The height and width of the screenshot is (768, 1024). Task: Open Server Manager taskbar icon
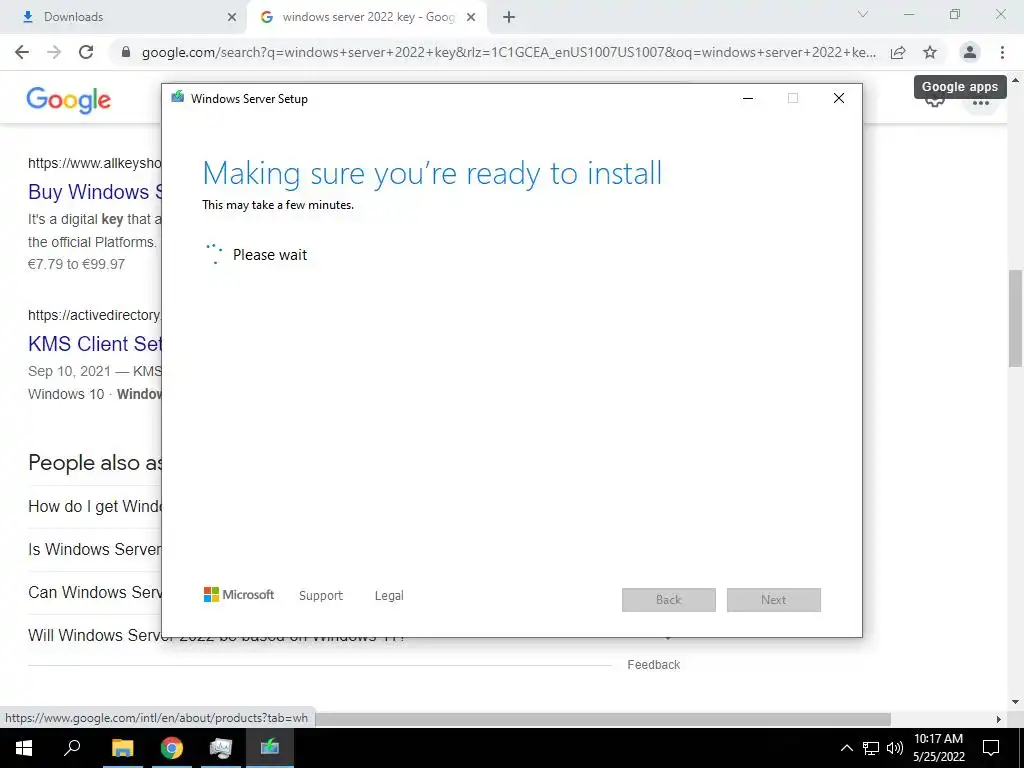pyautogui.click(x=221, y=748)
